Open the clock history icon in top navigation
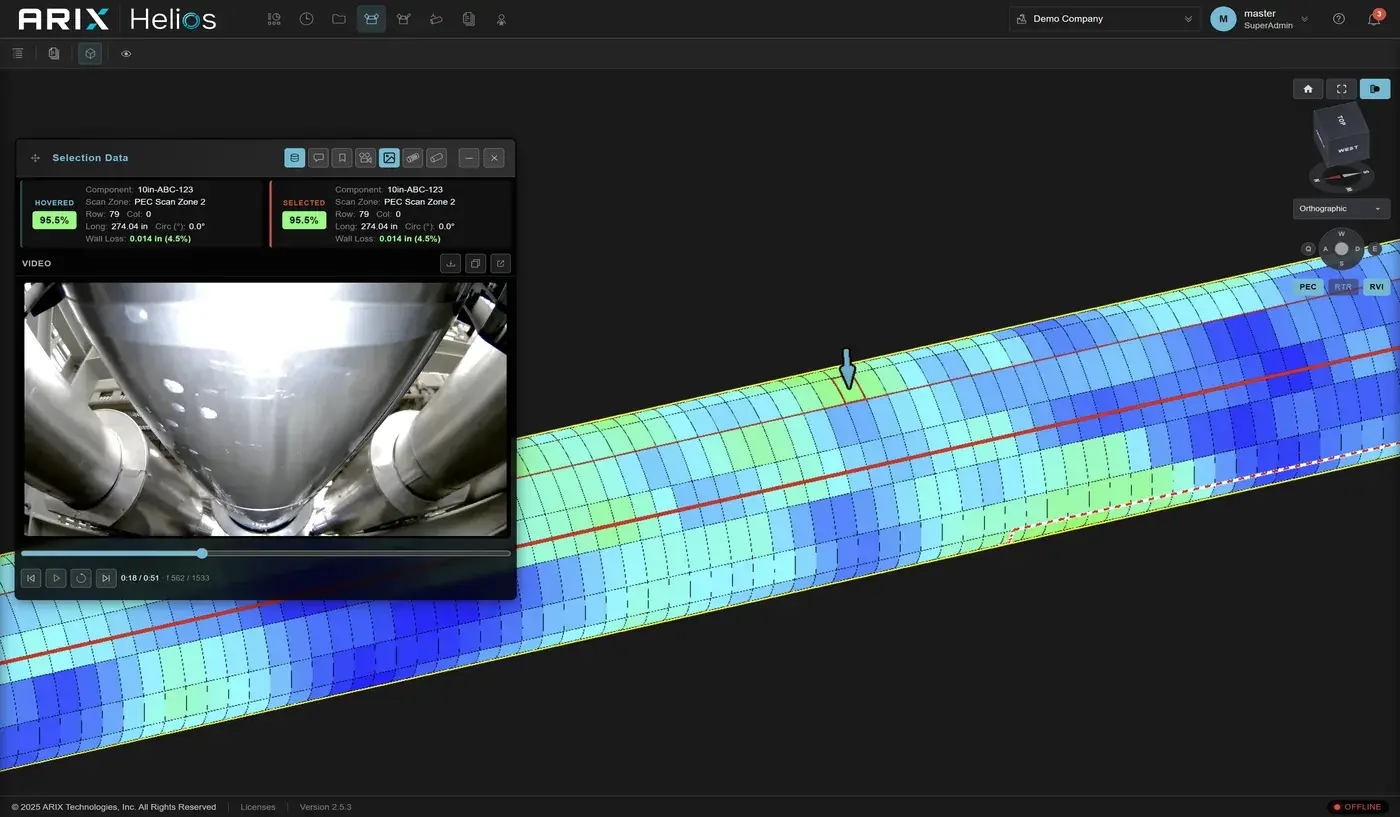 coord(307,19)
